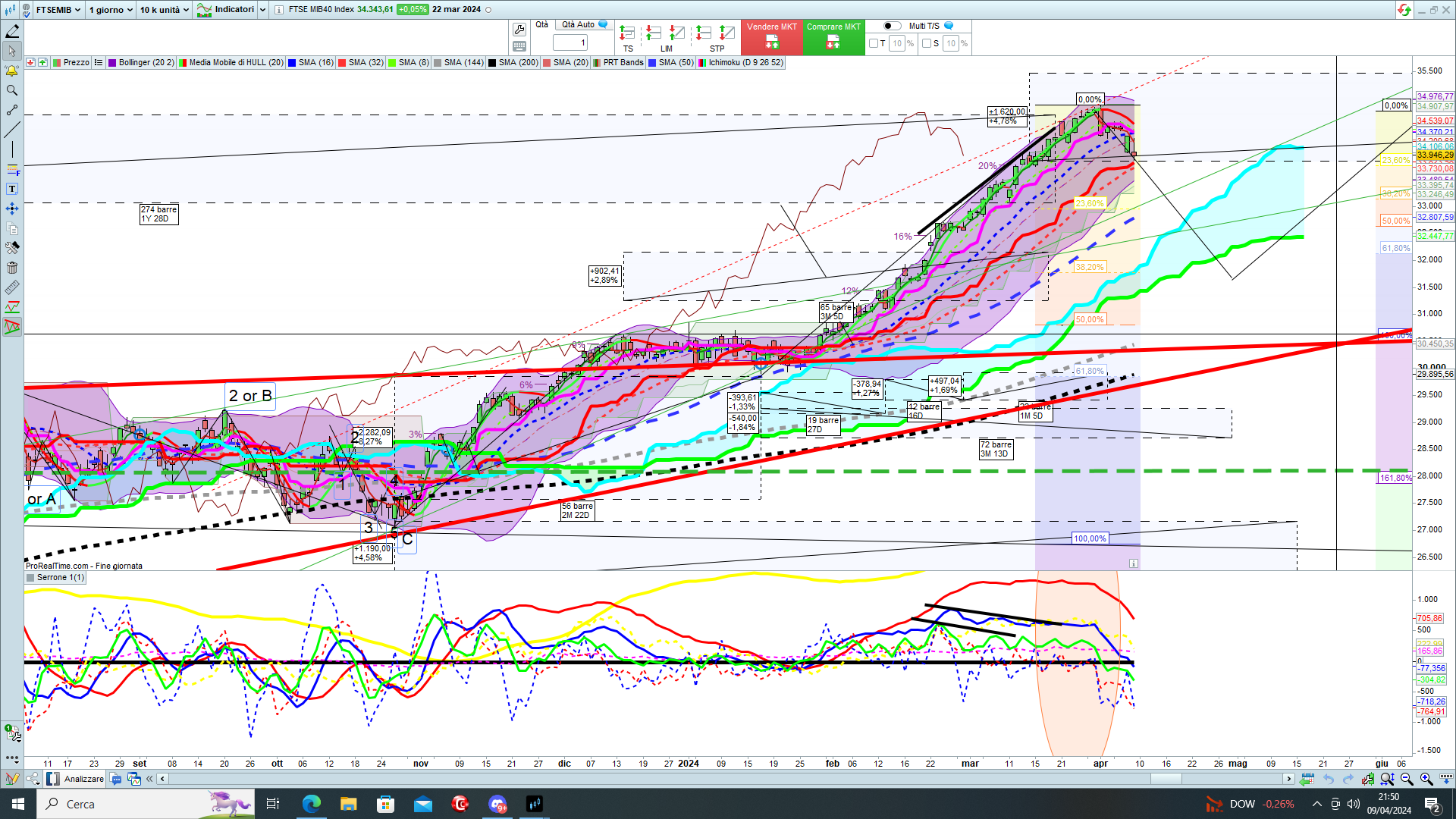
Task: Click the green up-arrow icon left of Prezzo
Action: click(x=42, y=63)
